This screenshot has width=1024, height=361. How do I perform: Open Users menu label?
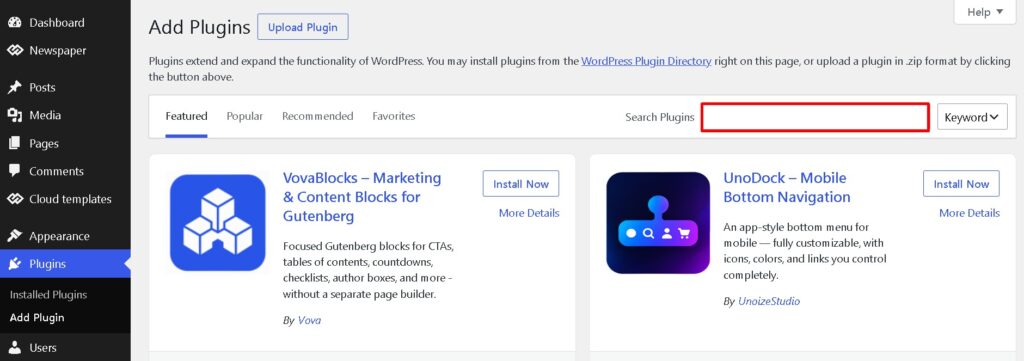[43, 348]
